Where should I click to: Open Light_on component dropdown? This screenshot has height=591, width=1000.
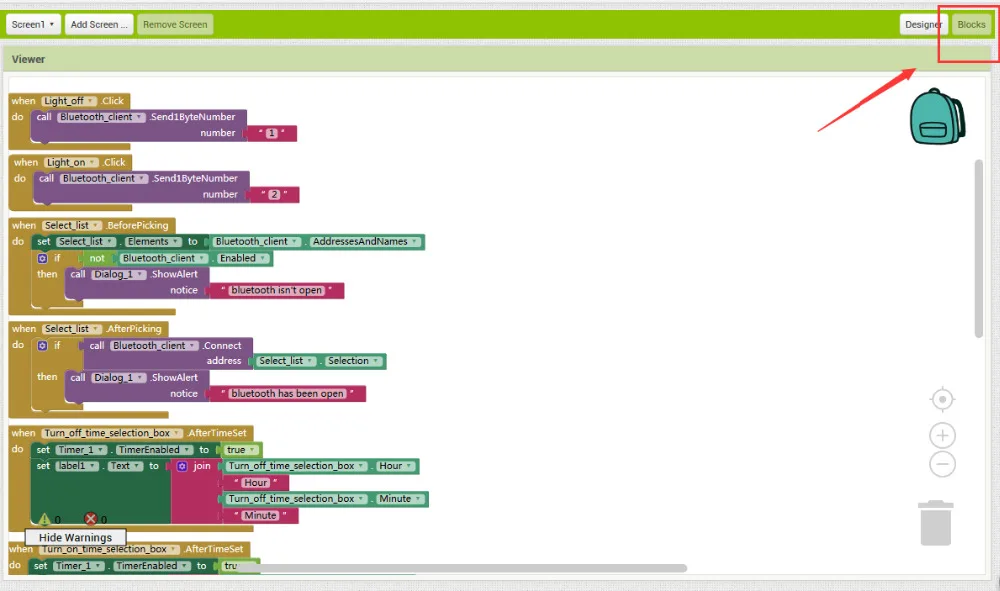click(71, 163)
